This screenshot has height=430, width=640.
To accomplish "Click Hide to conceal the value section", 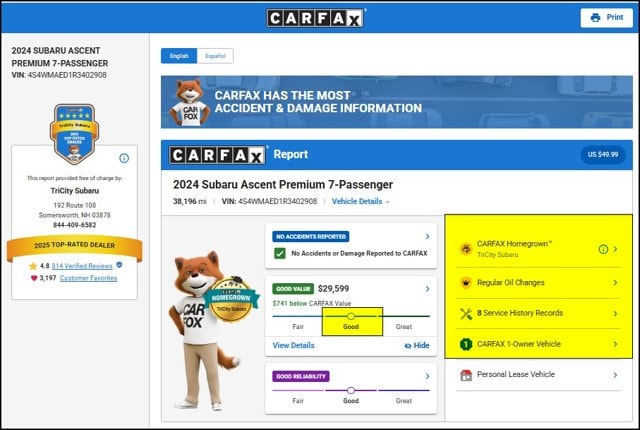I will [x=417, y=346].
